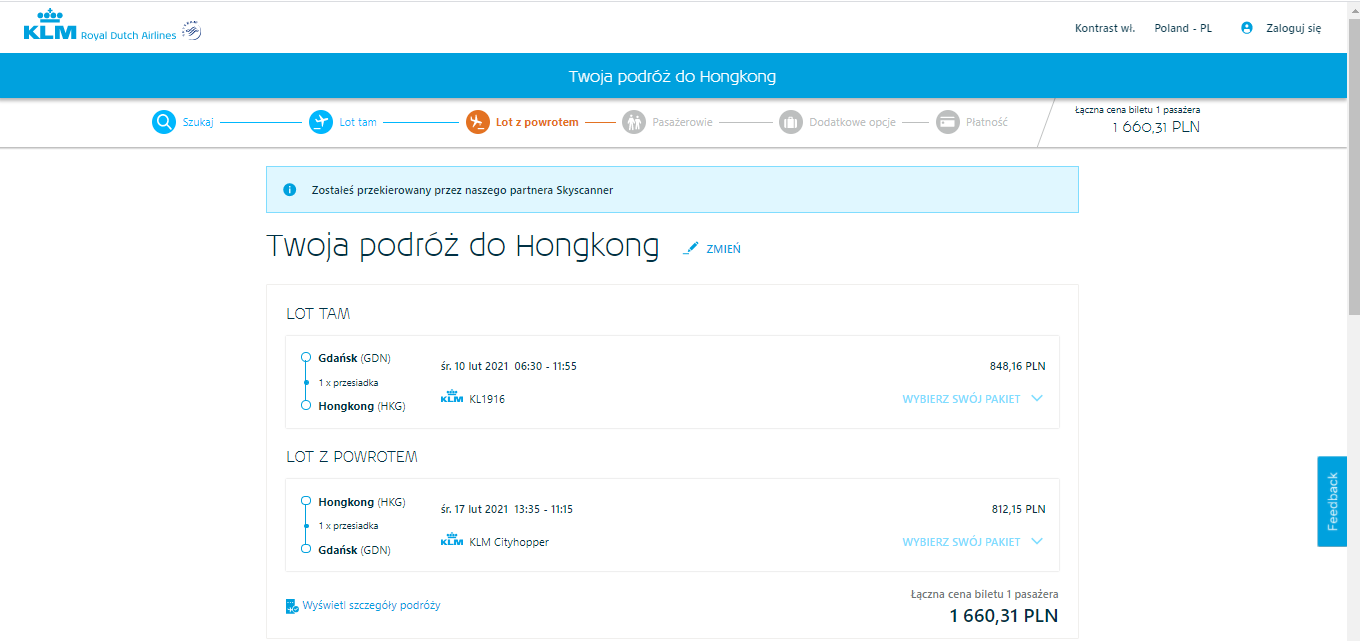Click the LOT TAM section heading
Screen dimensions: 1360x641
tap(318, 314)
